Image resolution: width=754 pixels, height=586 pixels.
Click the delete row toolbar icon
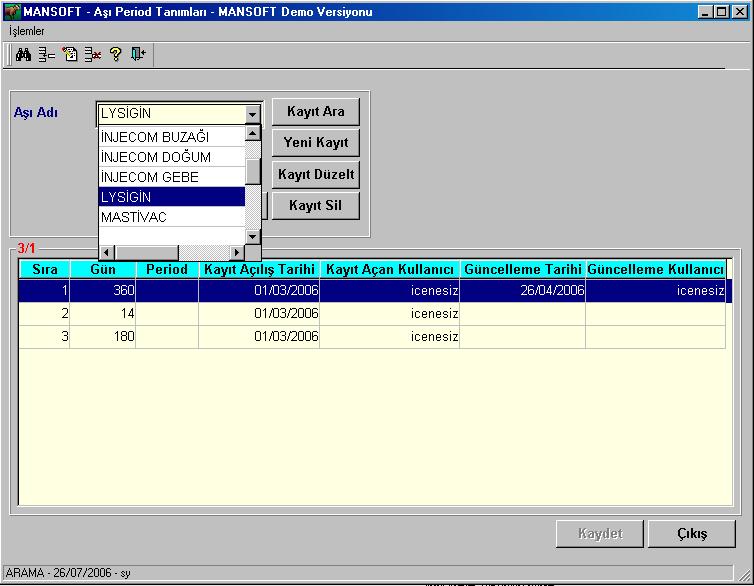pyautogui.click(x=93, y=54)
